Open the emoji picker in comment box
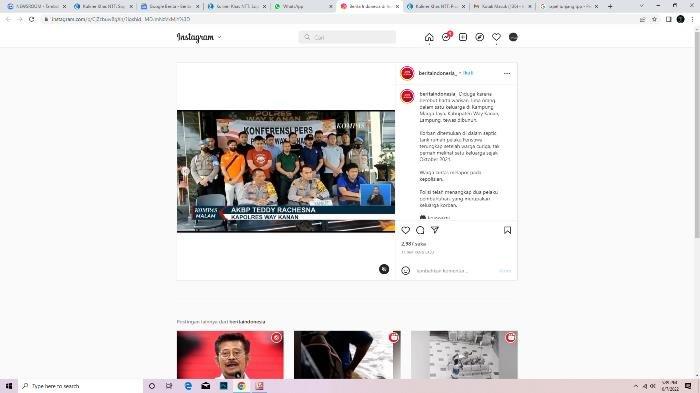This screenshot has height=393, width=700. pos(405,271)
